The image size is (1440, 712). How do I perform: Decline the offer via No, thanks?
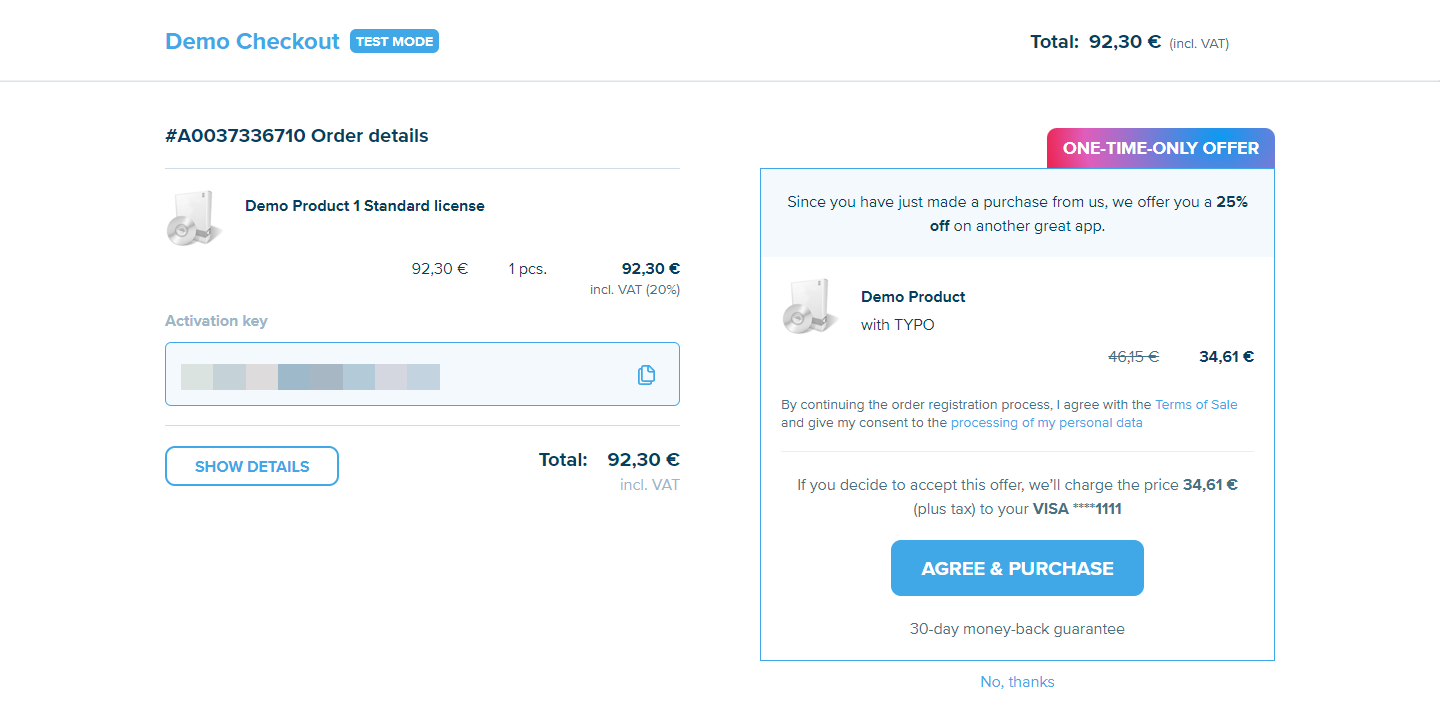coord(1017,682)
